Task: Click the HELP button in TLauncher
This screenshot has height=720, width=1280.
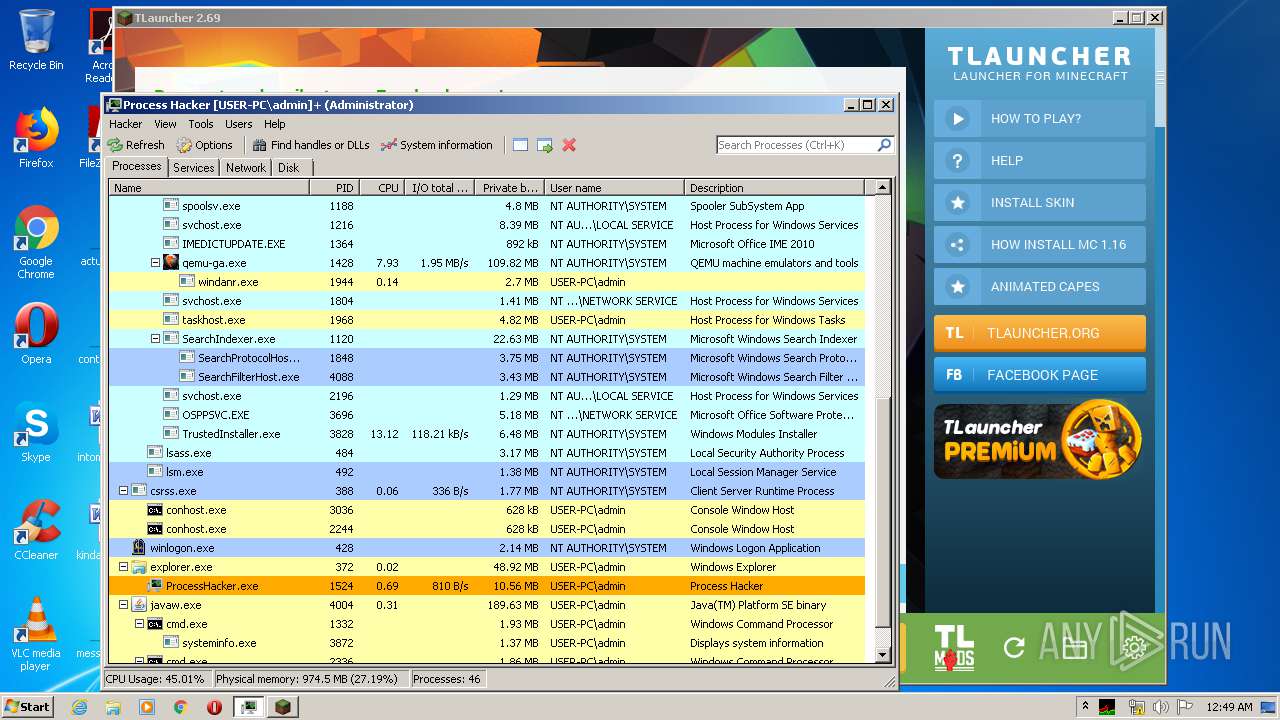Action: tap(1040, 160)
